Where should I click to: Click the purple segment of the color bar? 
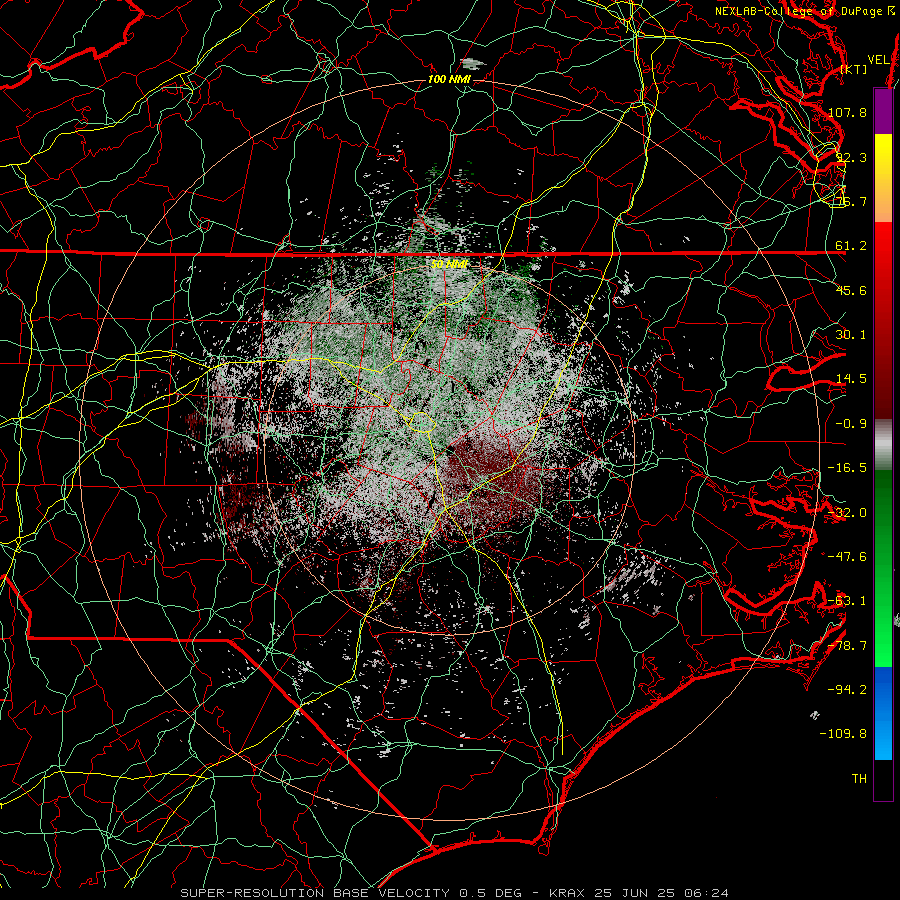point(883,112)
